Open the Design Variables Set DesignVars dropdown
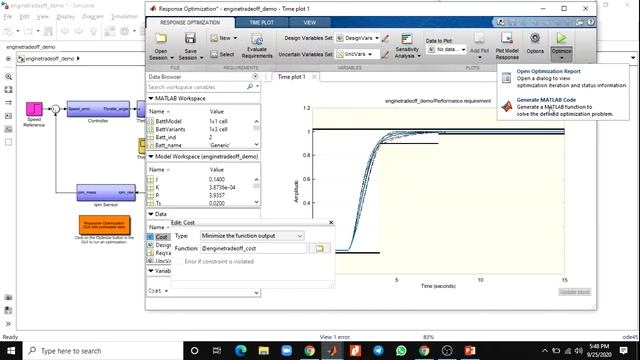This screenshot has width=640, height=360. [357, 38]
